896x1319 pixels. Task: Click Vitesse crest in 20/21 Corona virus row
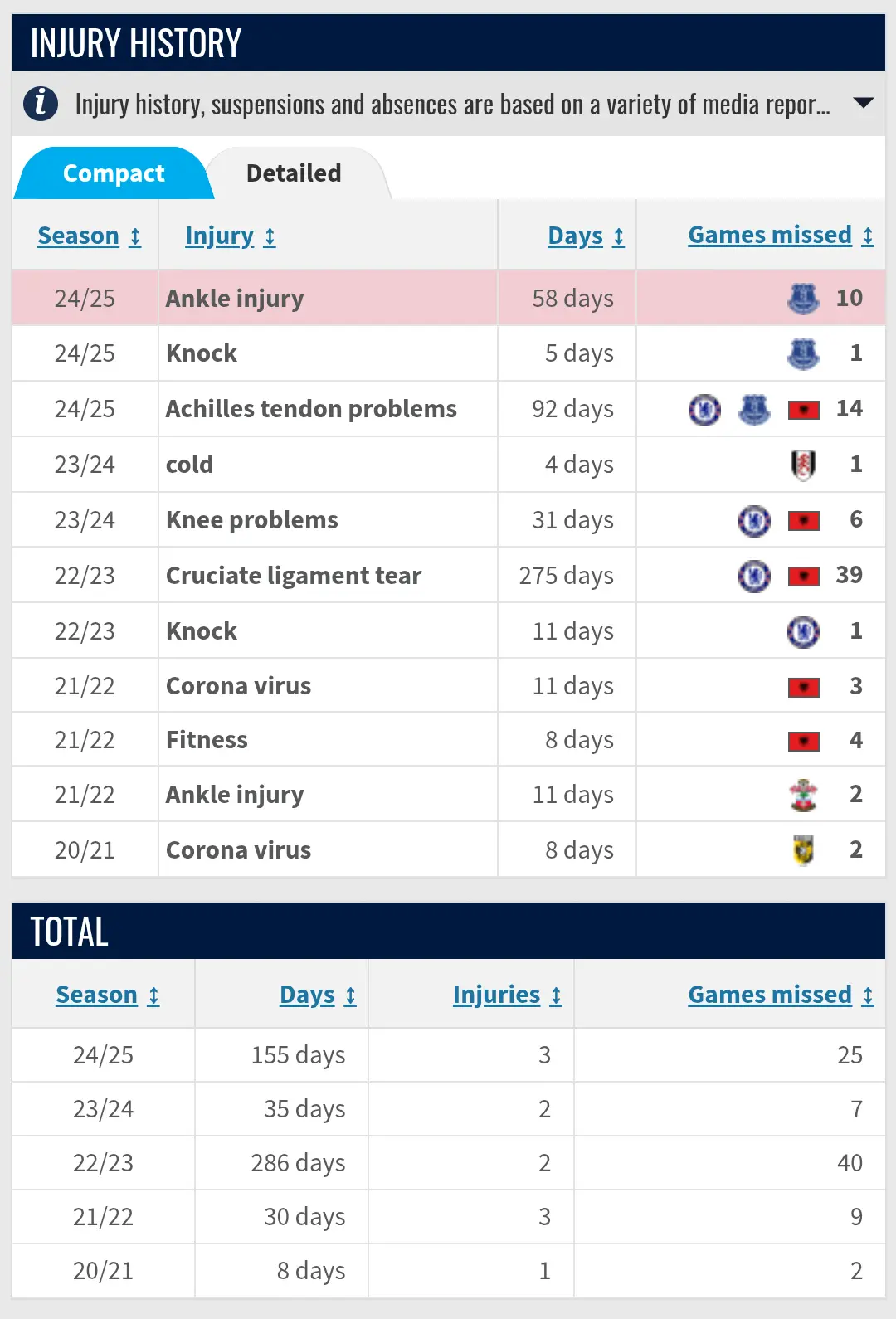coord(803,850)
